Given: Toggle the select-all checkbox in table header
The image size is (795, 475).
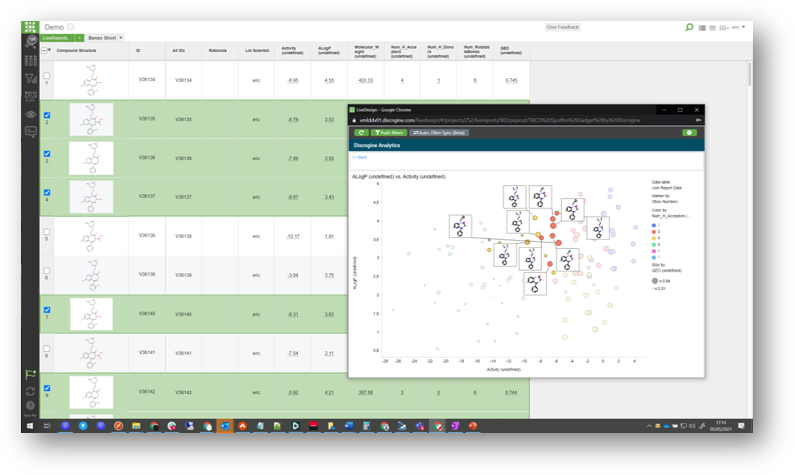Looking at the screenshot, I should point(44,51).
